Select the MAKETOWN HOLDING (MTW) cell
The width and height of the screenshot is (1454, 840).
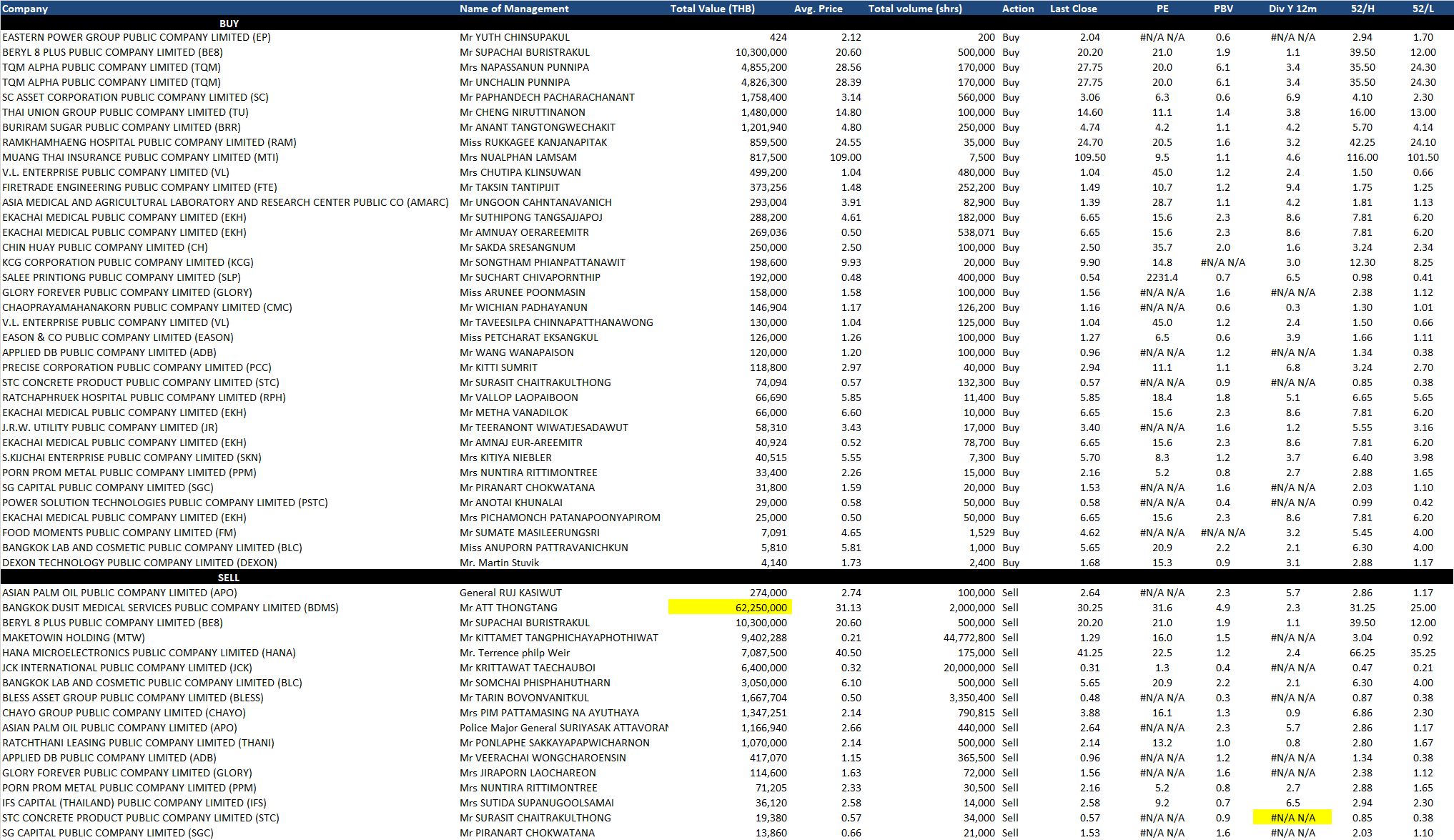pos(74,638)
